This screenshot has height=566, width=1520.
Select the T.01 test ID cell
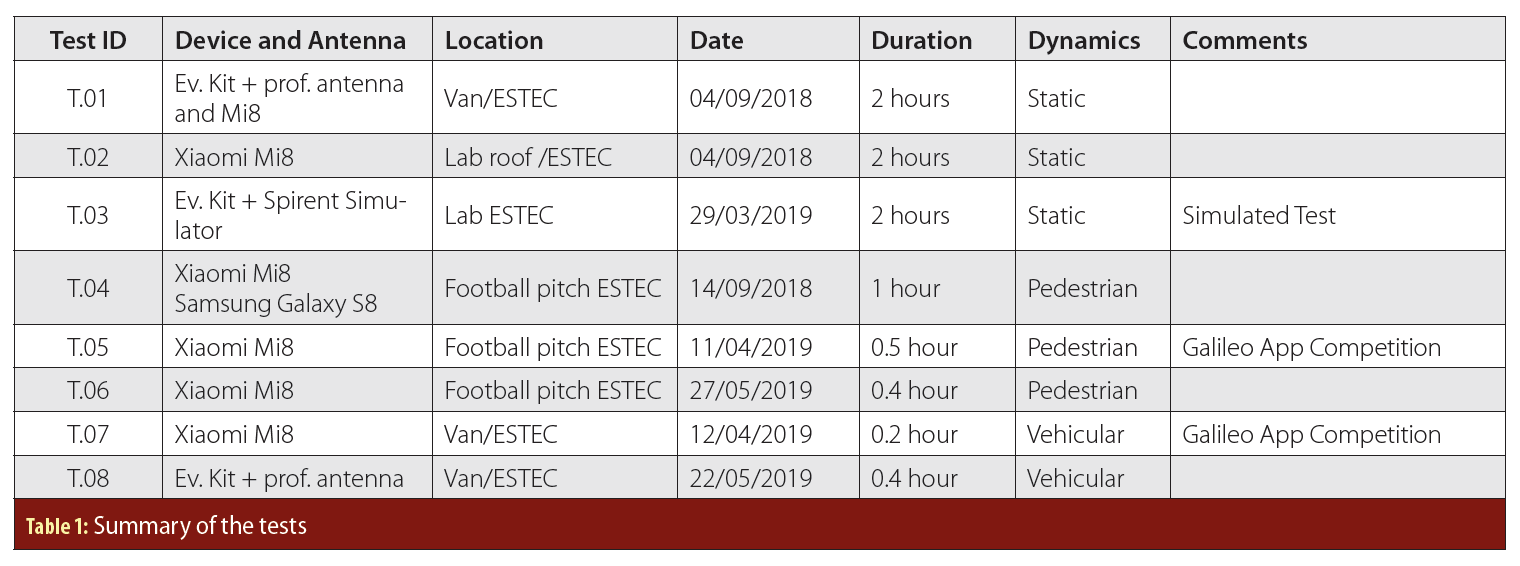point(88,98)
